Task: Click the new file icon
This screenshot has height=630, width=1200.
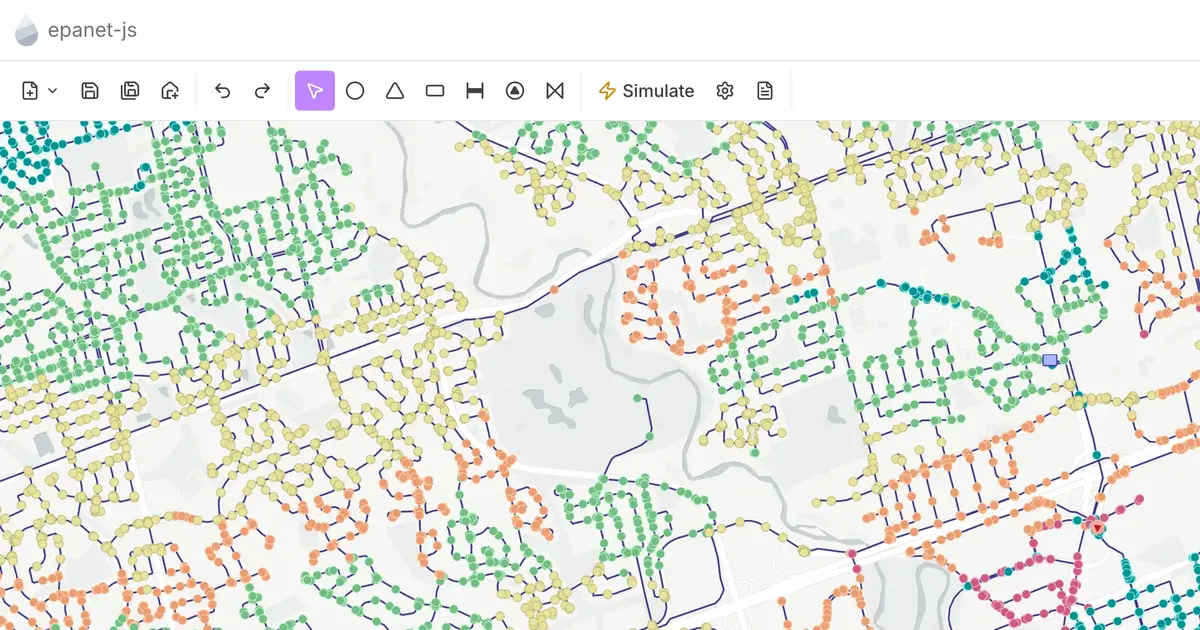Action: click(x=30, y=91)
